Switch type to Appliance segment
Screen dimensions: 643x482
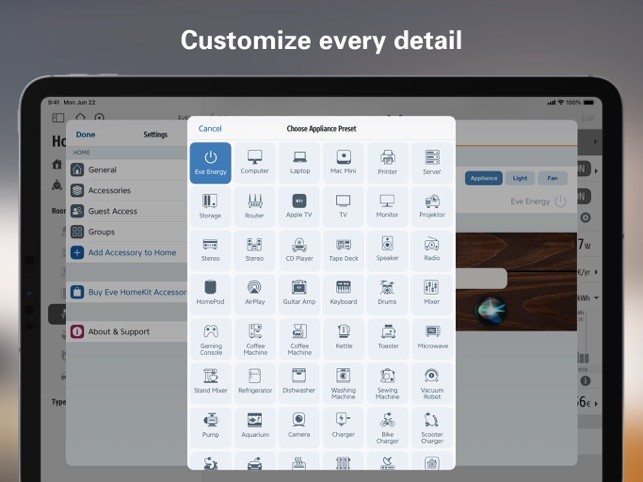tap(483, 178)
